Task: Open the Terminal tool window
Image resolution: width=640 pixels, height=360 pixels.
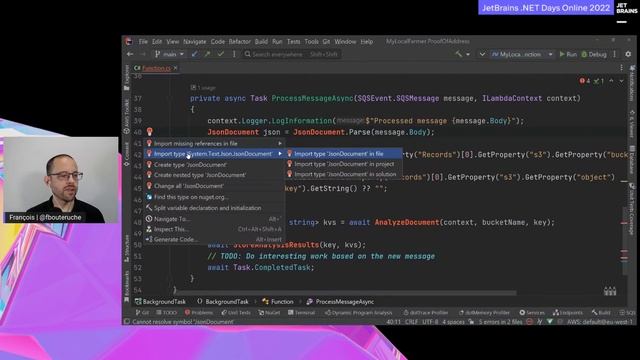Action: tap(301, 313)
